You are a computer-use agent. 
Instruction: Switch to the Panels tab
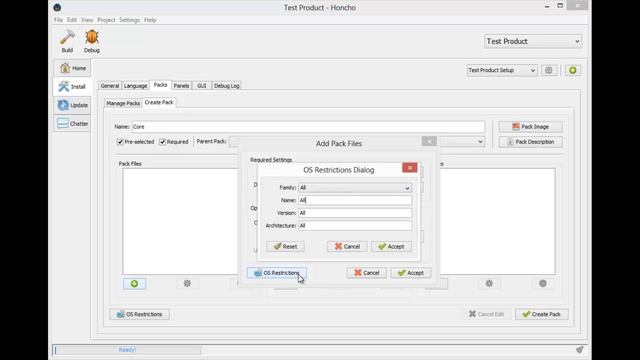click(x=181, y=86)
